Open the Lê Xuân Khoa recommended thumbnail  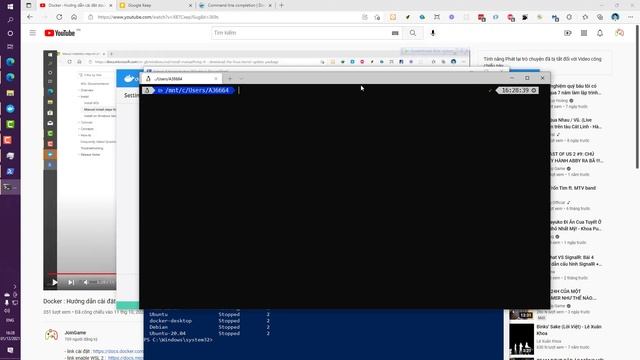pyautogui.click(x=522, y=339)
